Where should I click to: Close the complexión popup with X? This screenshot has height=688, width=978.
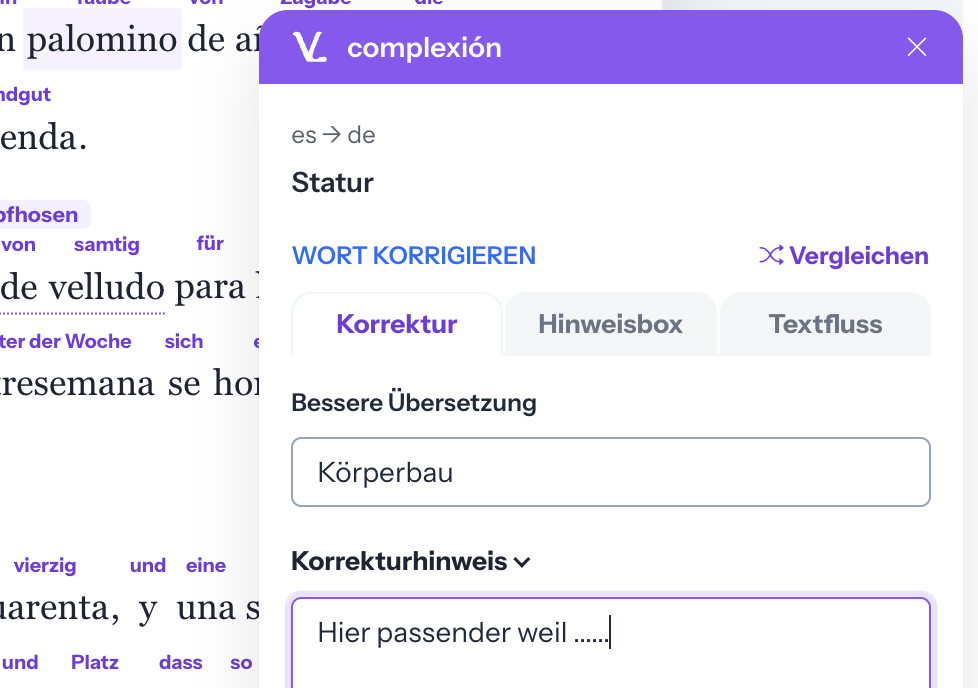click(916, 47)
